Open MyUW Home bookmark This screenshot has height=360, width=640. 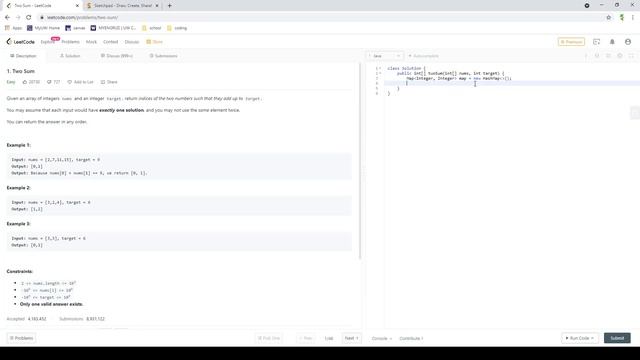click(x=43, y=28)
